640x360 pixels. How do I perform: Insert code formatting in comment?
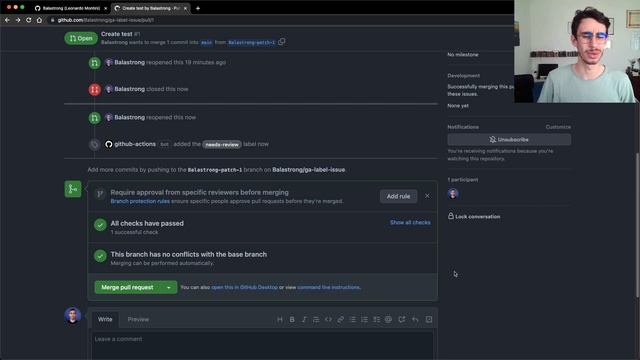[328, 320]
